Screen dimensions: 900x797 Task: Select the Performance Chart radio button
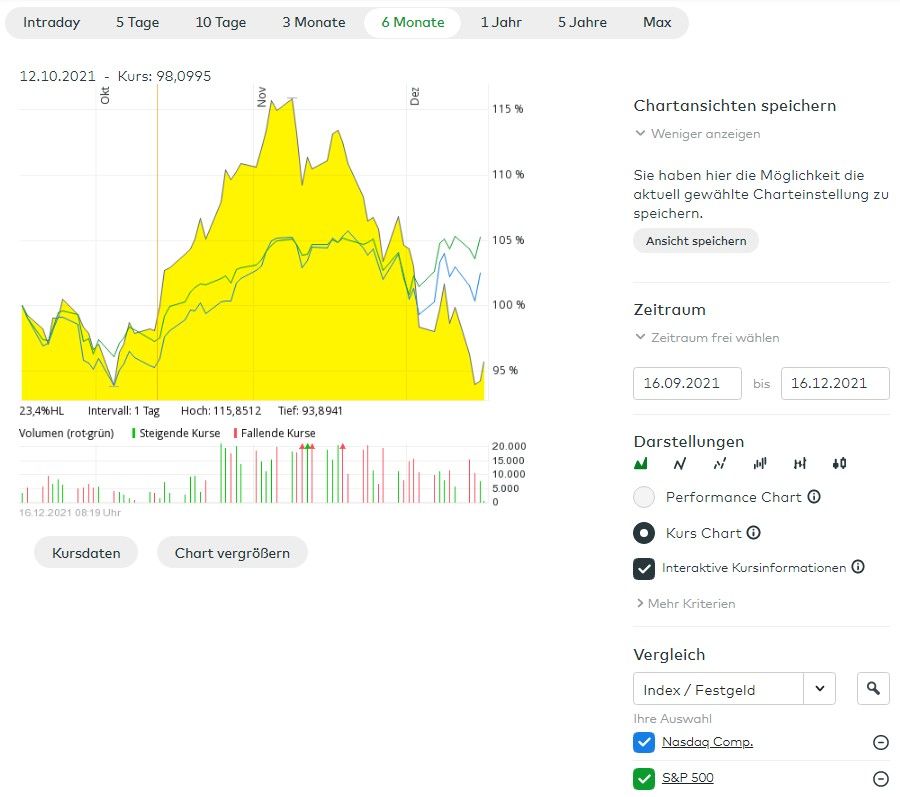click(x=645, y=497)
